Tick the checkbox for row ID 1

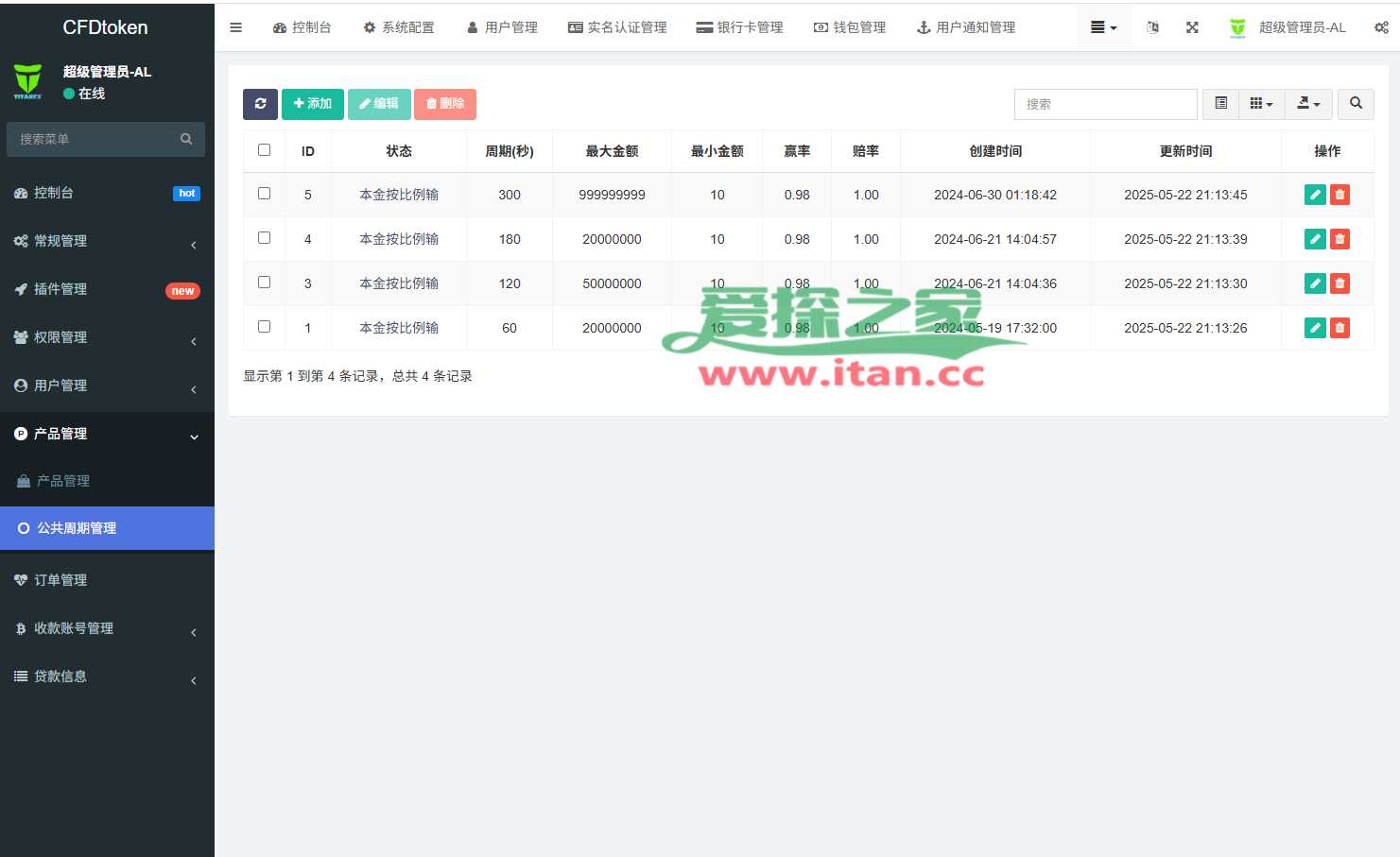pyautogui.click(x=265, y=327)
